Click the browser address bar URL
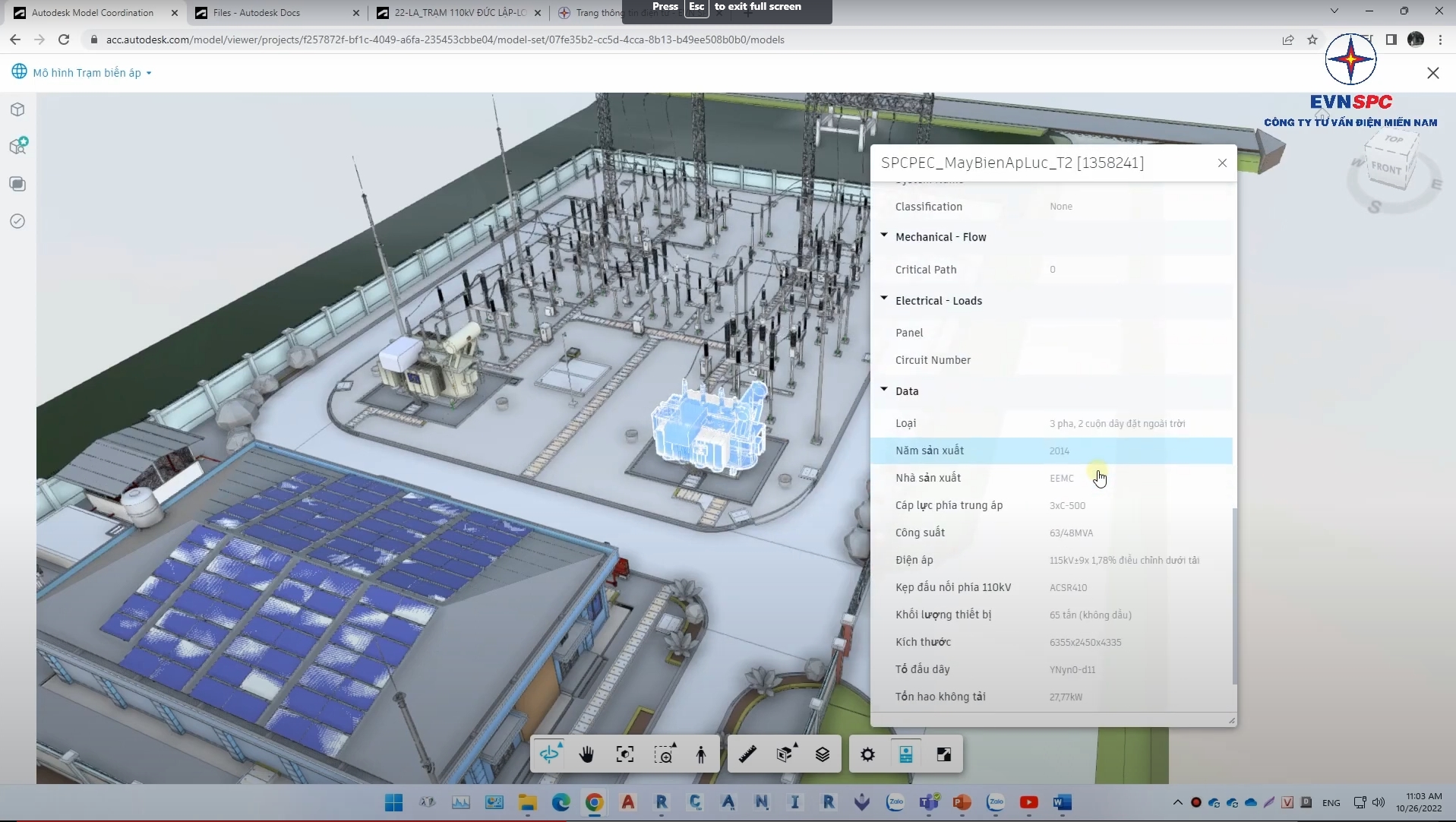This screenshot has width=1456, height=822. (445, 40)
